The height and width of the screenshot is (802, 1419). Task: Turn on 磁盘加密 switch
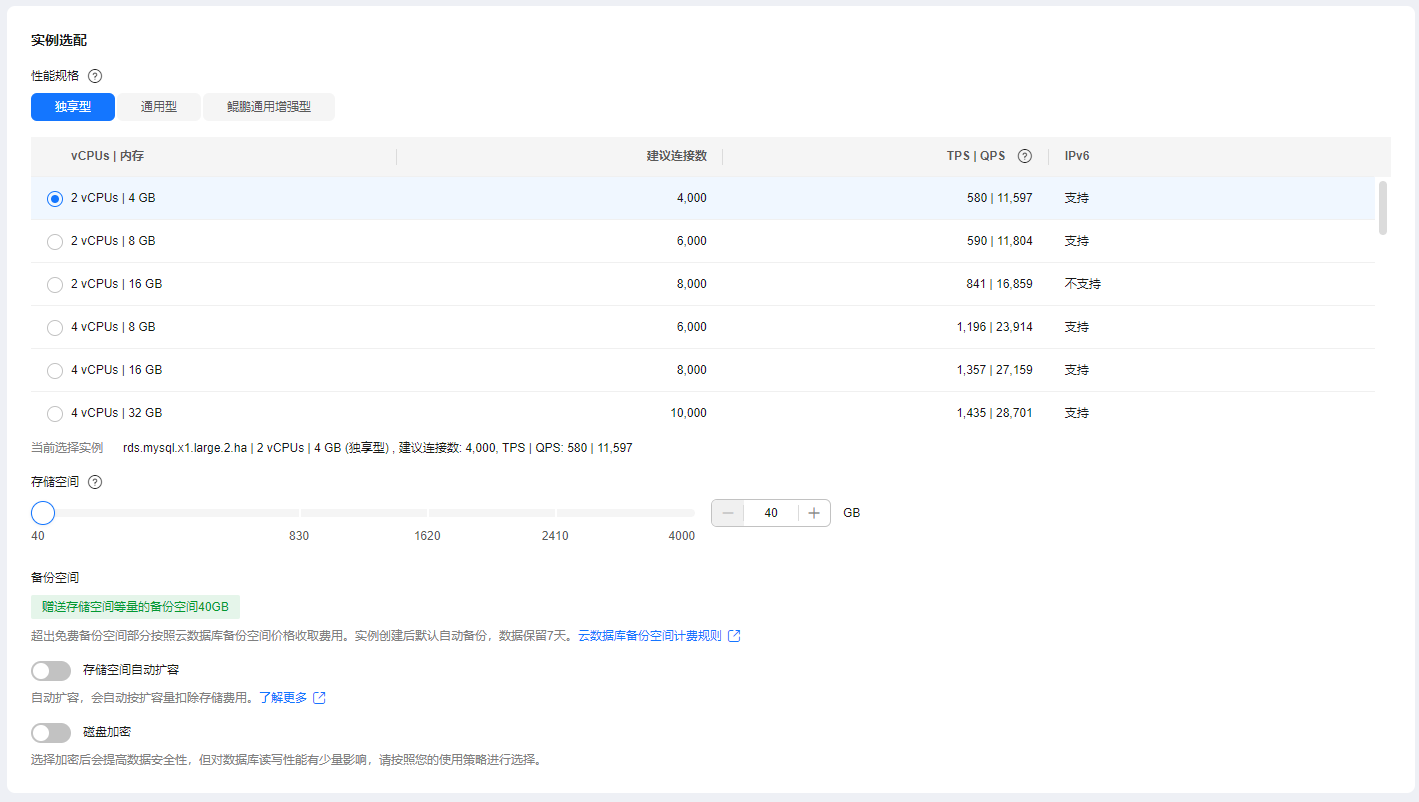[x=51, y=733]
